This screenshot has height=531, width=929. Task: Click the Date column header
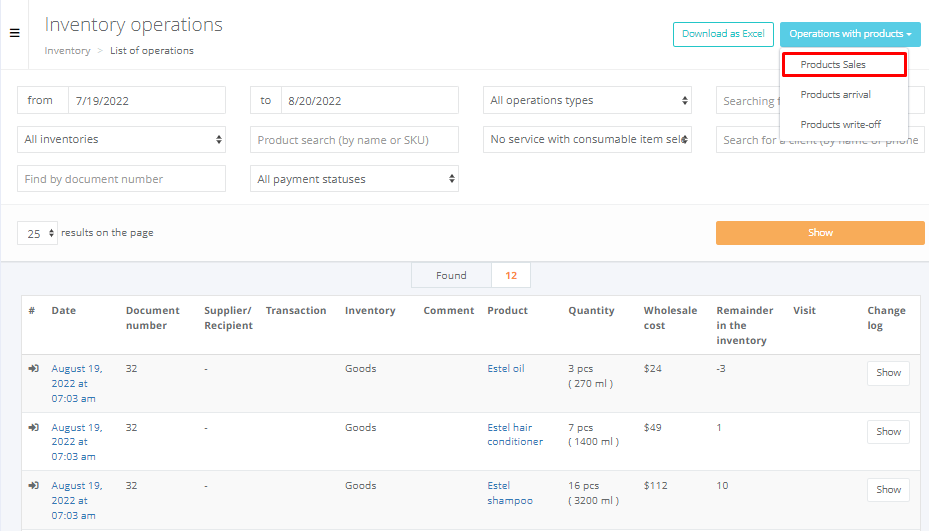(63, 311)
